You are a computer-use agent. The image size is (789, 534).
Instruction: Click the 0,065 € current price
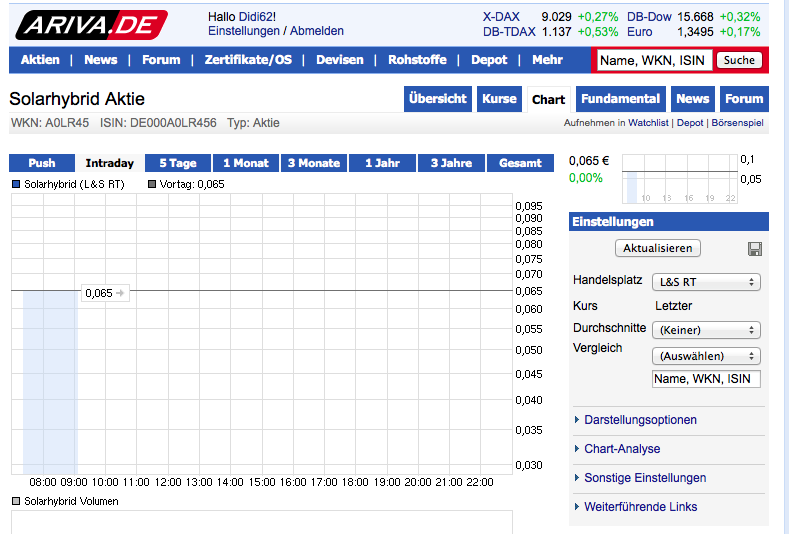pos(589,161)
